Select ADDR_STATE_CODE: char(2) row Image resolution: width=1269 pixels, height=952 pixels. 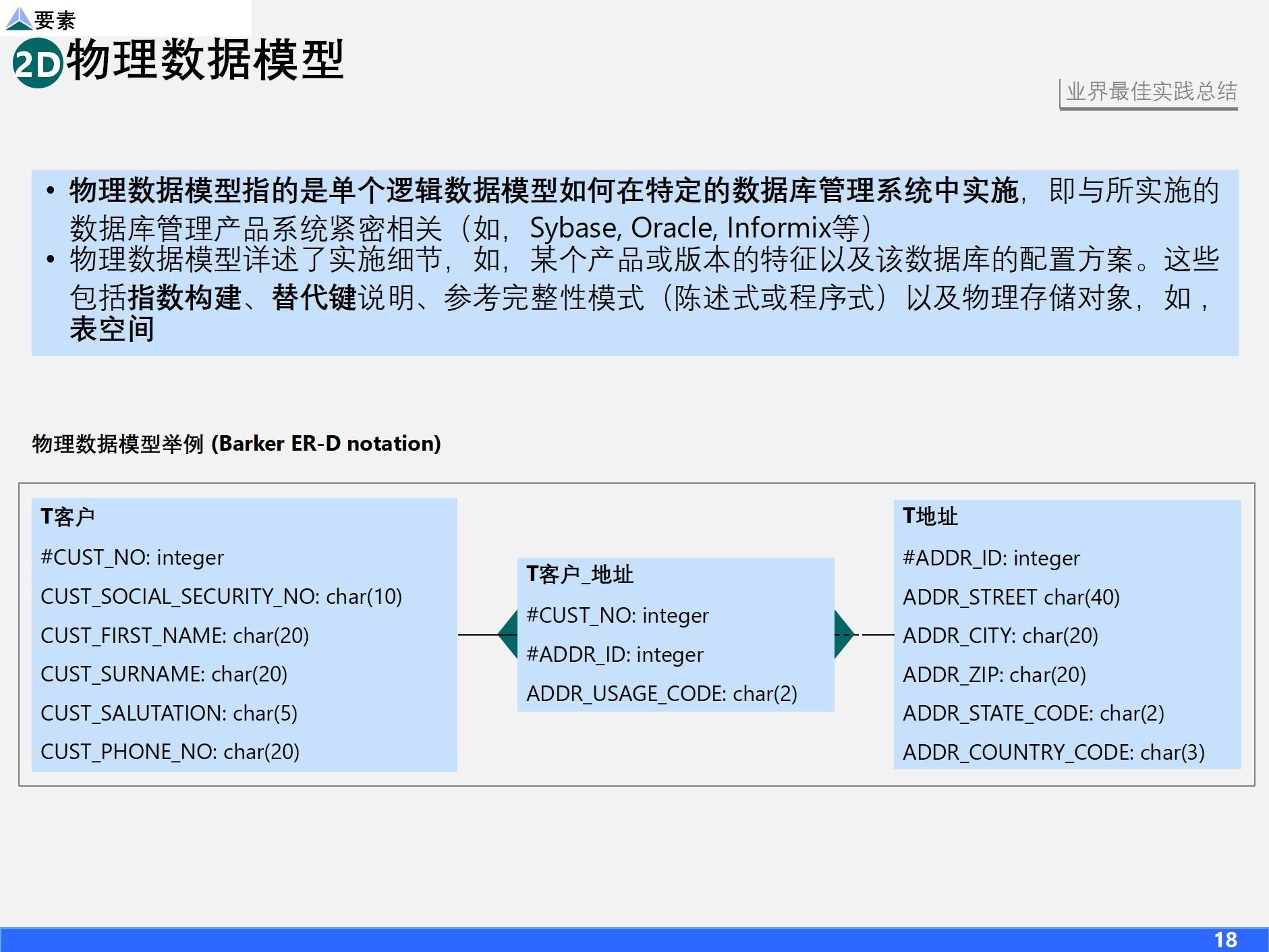tap(1034, 713)
